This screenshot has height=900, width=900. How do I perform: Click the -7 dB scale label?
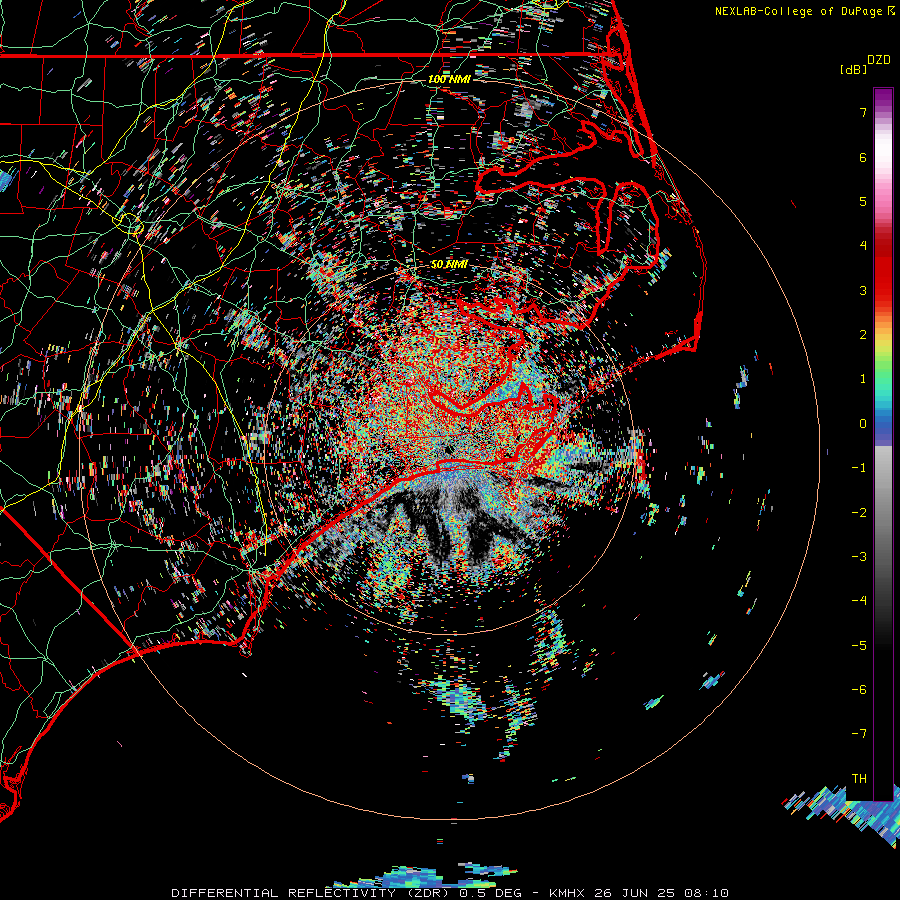tap(859, 734)
